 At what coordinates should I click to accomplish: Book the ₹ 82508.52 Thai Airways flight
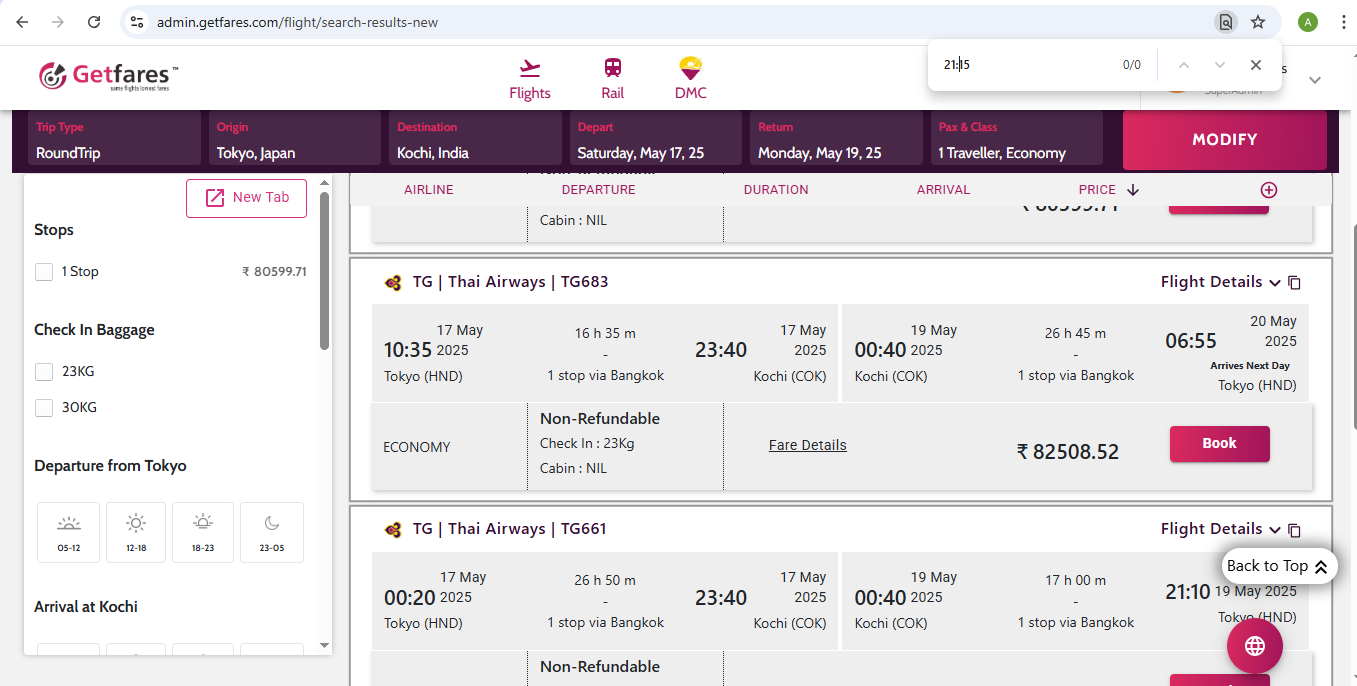(1219, 444)
